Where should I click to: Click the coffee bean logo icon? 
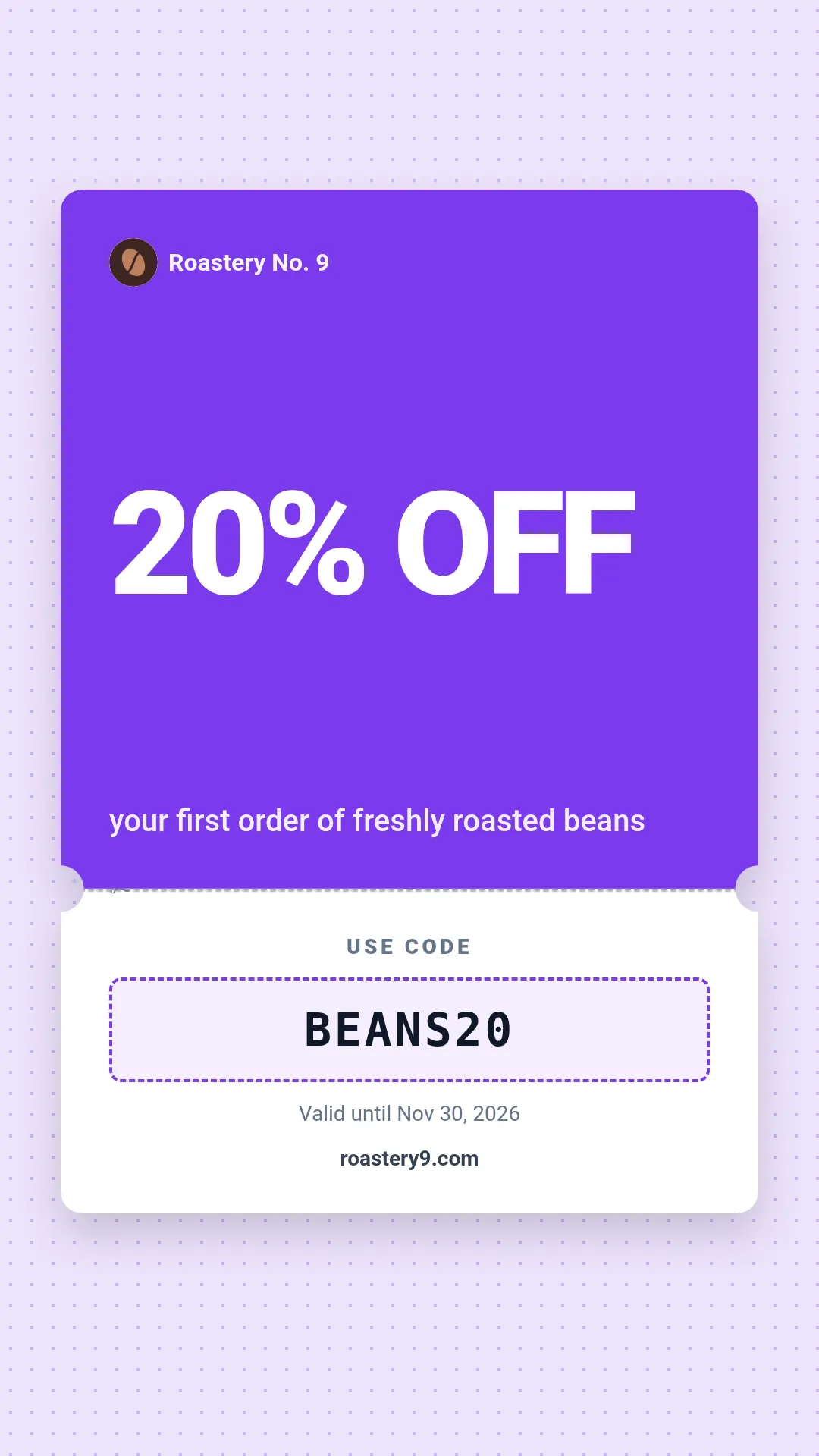(x=133, y=262)
